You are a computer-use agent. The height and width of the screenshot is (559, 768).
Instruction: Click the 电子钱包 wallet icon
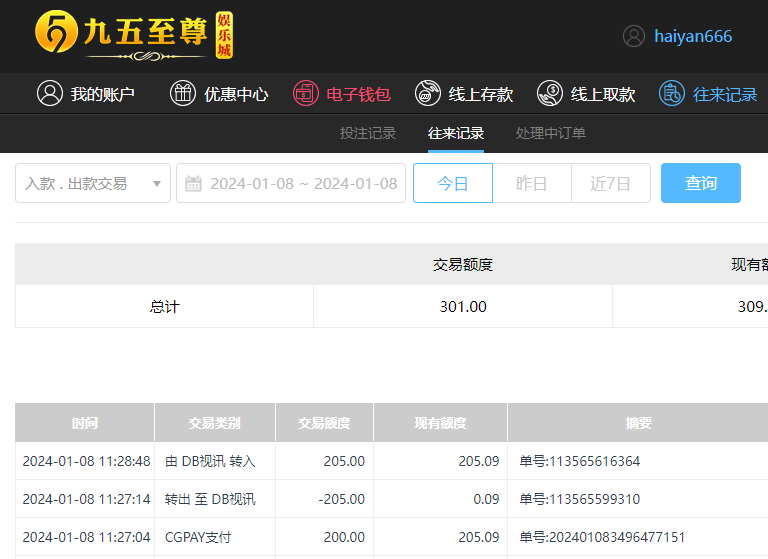pyautogui.click(x=306, y=93)
